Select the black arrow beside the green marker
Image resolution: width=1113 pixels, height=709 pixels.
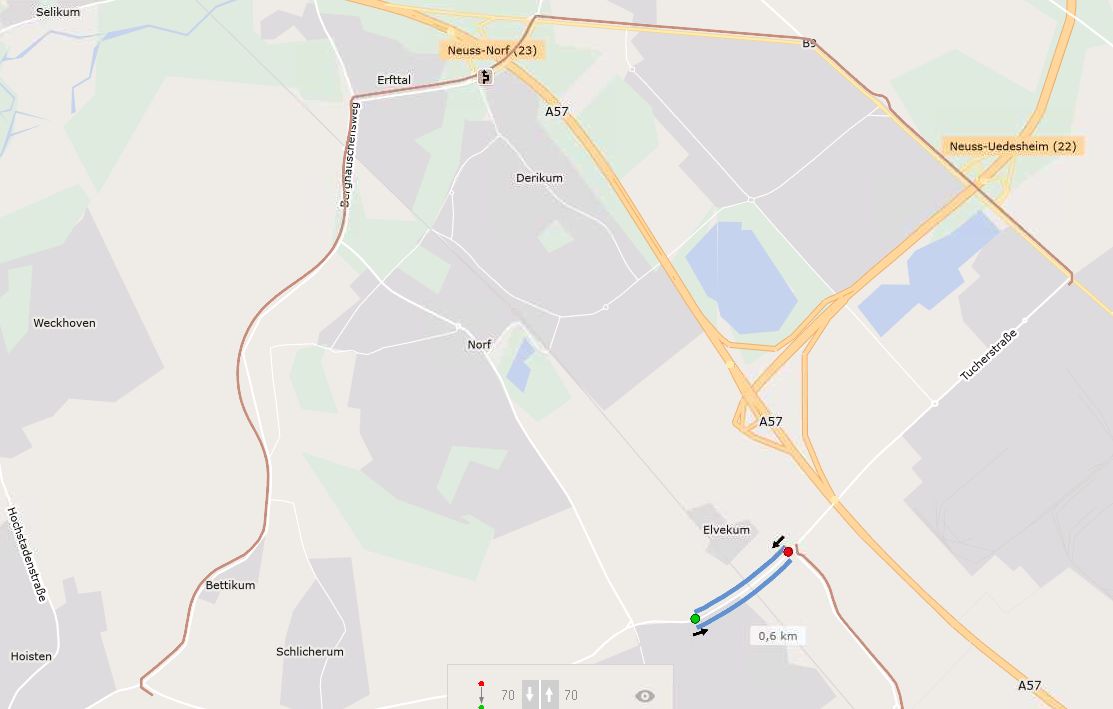pyautogui.click(x=700, y=632)
